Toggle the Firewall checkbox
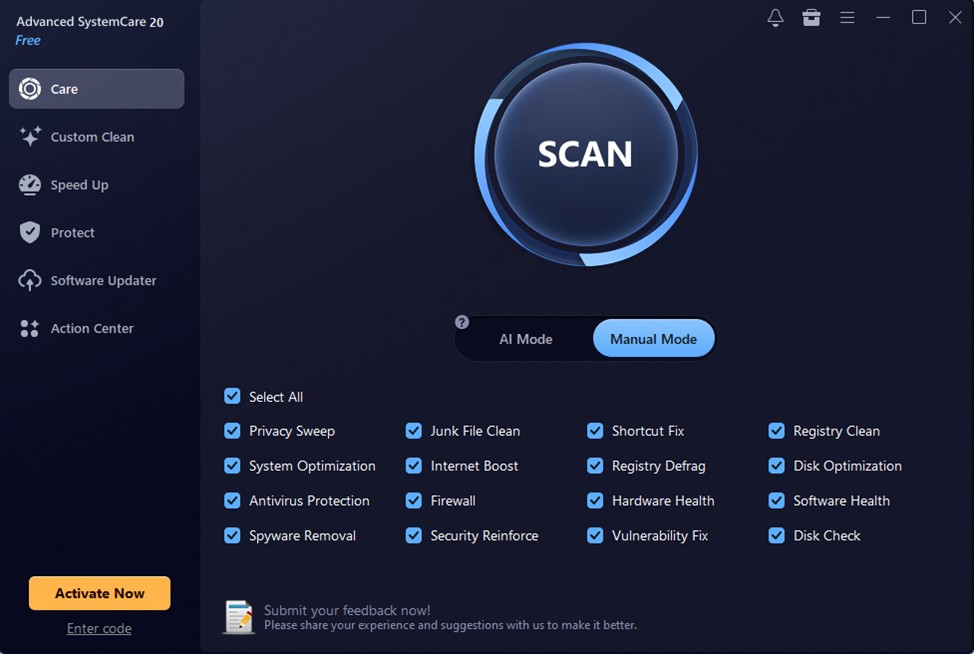The image size is (974, 654). click(x=414, y=500)
